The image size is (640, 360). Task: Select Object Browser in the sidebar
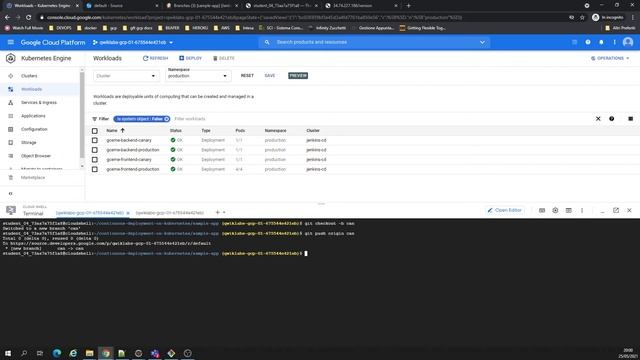36,156
